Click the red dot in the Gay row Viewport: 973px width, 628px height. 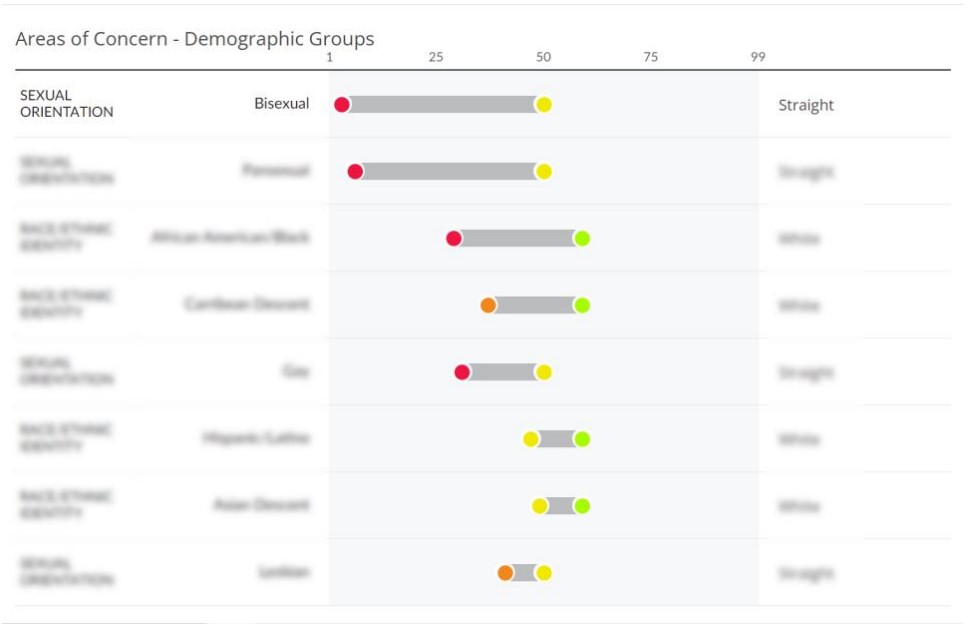tap(462, 372)
